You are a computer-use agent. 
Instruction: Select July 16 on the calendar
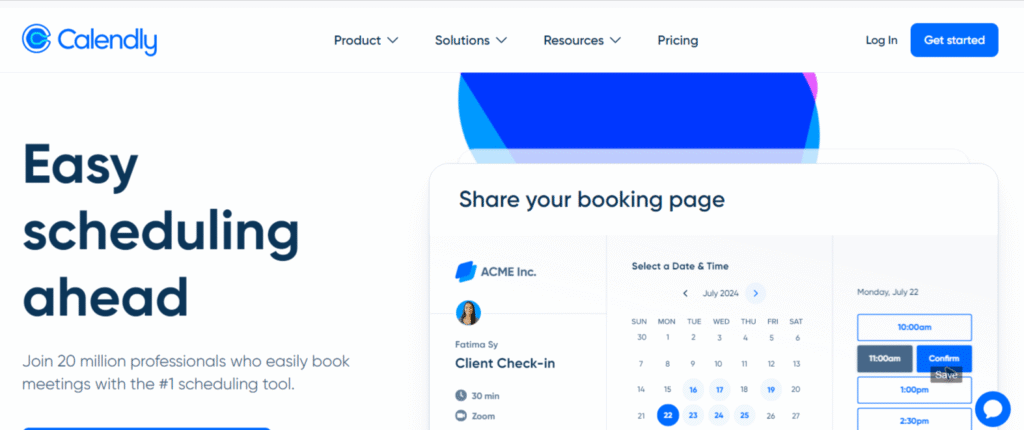(x=694, y=389)
